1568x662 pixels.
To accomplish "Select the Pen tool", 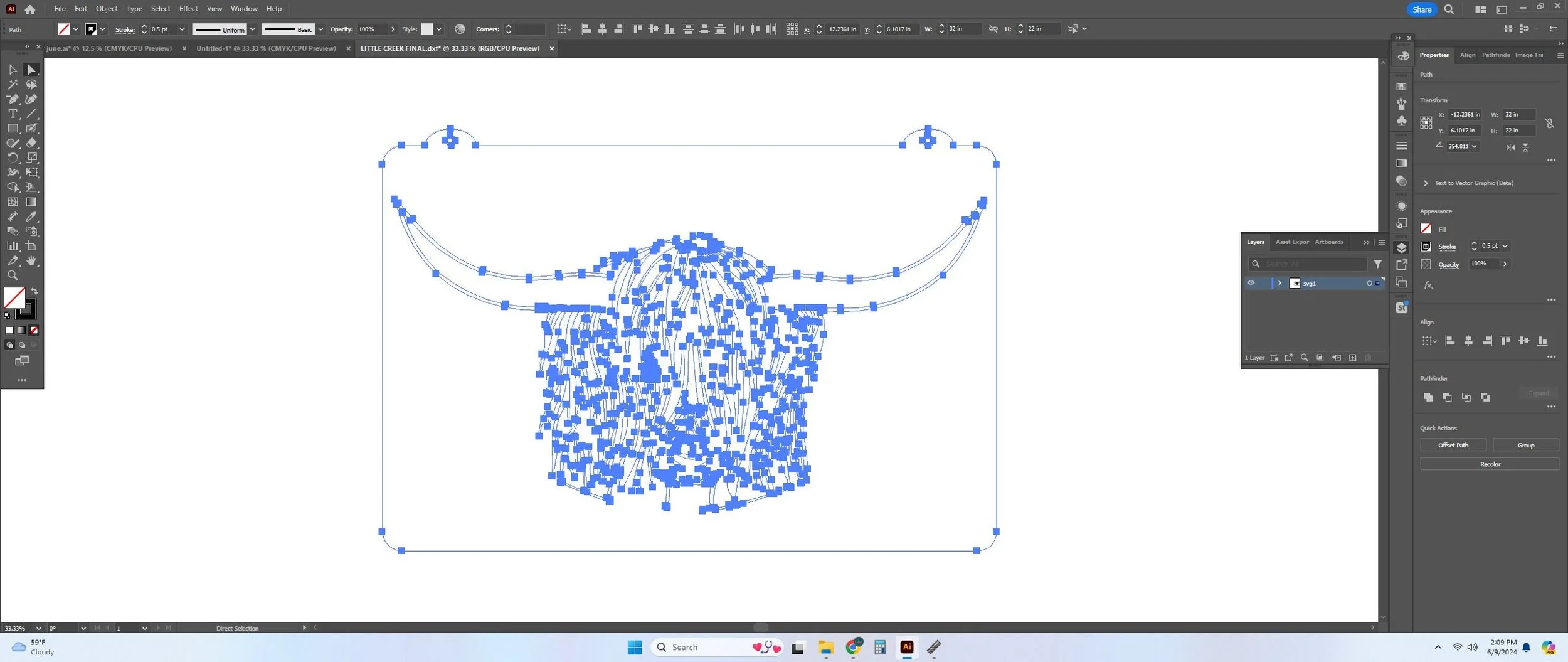I will click(x=13, y=99).
